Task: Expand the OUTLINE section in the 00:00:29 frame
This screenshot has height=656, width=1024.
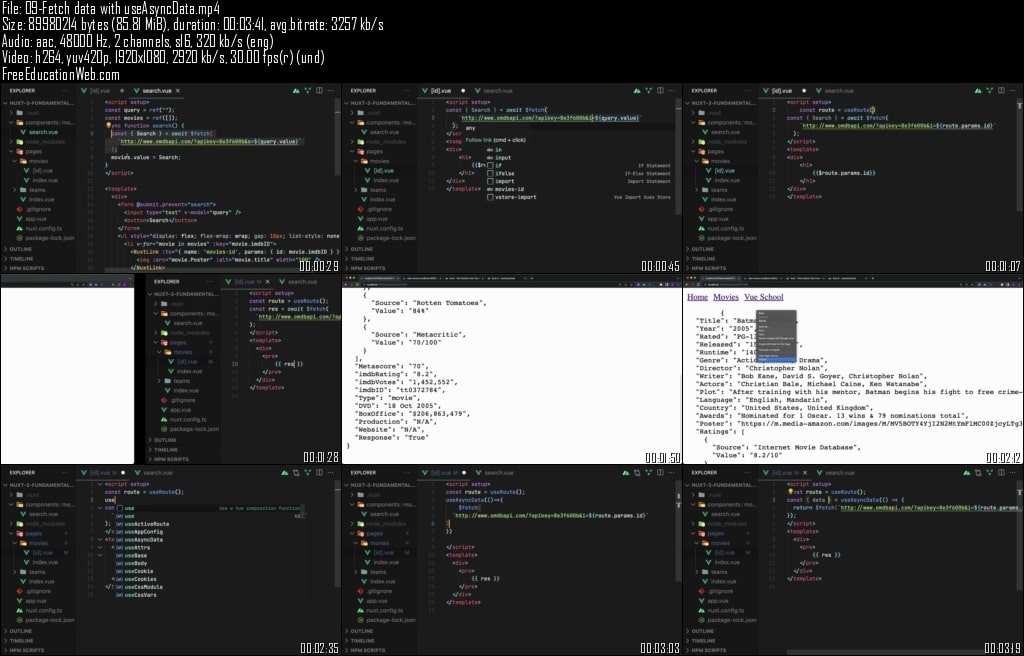Action: [x=18, y=249]
